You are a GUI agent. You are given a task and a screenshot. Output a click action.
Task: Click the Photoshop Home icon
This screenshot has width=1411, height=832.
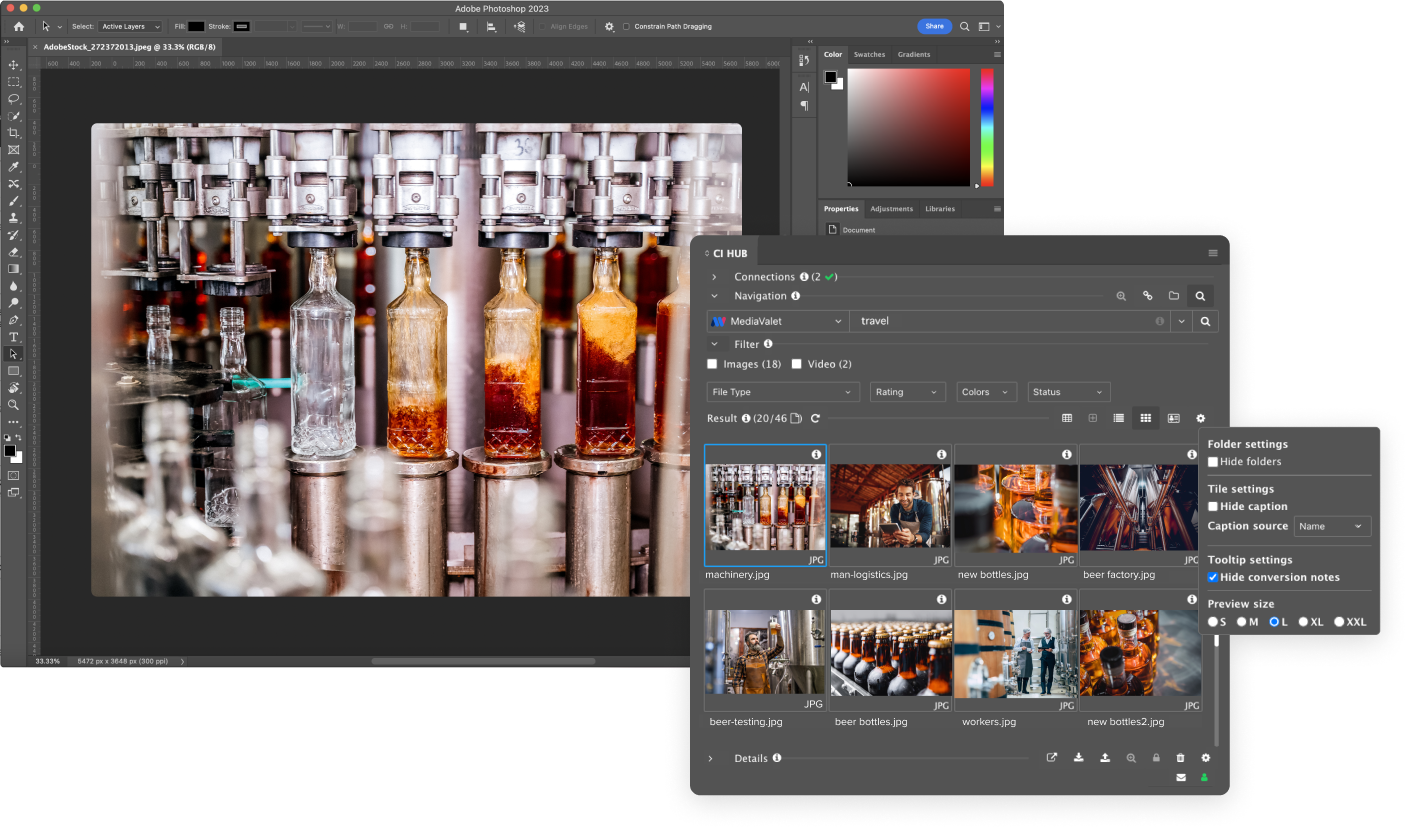(x=18, y=26)
